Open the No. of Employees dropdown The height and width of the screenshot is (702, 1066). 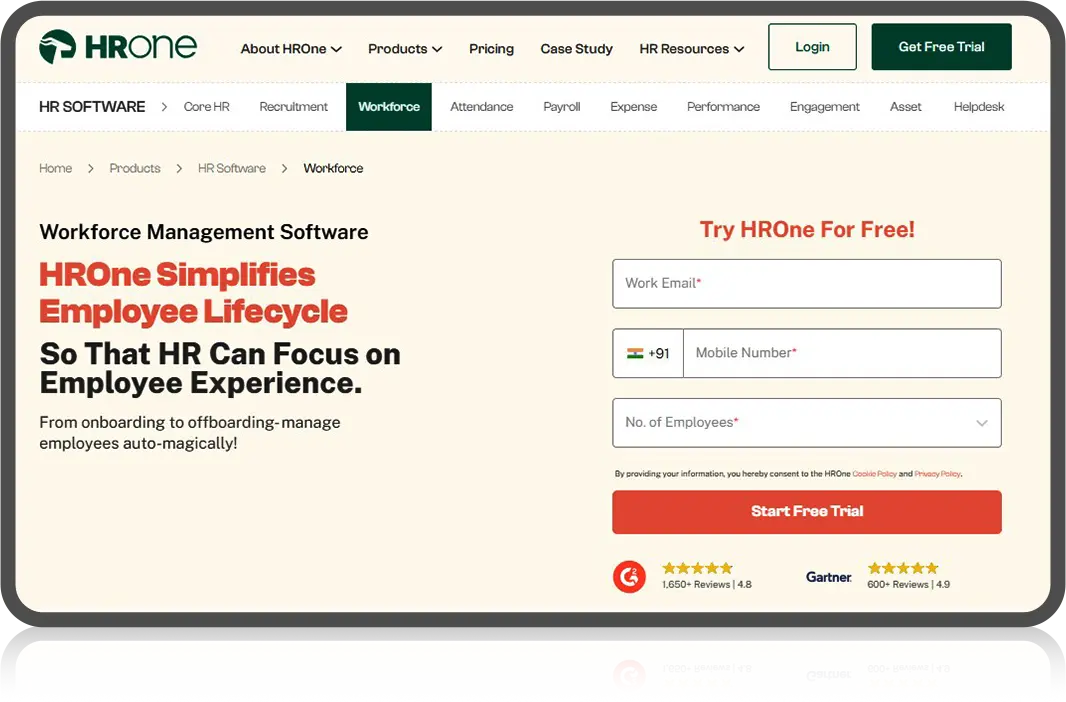806,422
